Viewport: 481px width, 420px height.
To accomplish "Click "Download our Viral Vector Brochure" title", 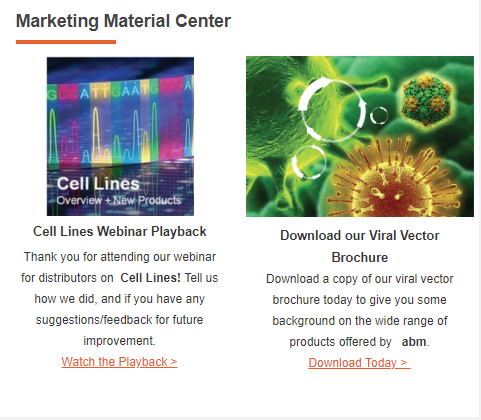I will (360, 246).
